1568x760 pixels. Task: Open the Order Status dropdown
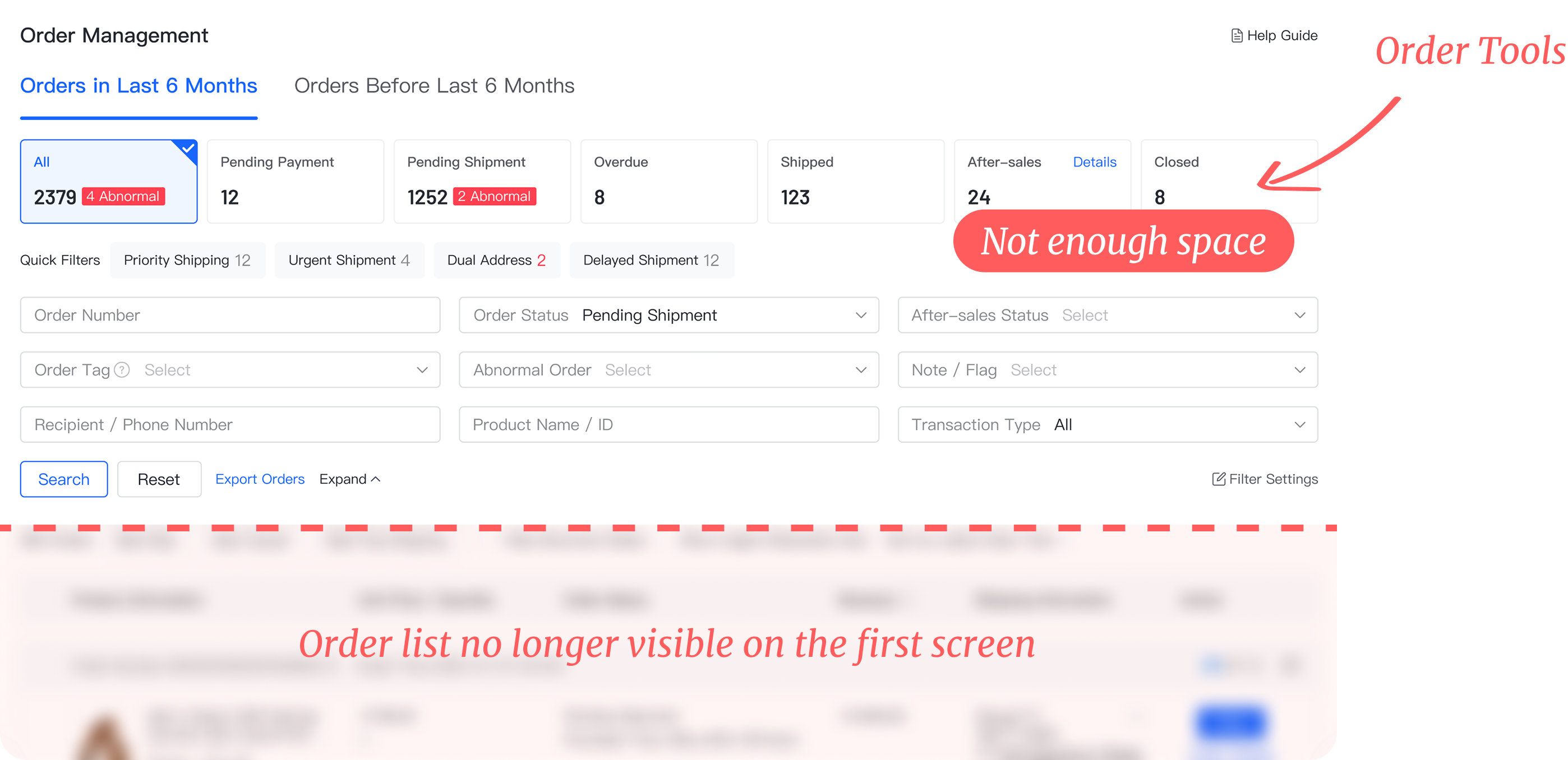tap(669, 315)
